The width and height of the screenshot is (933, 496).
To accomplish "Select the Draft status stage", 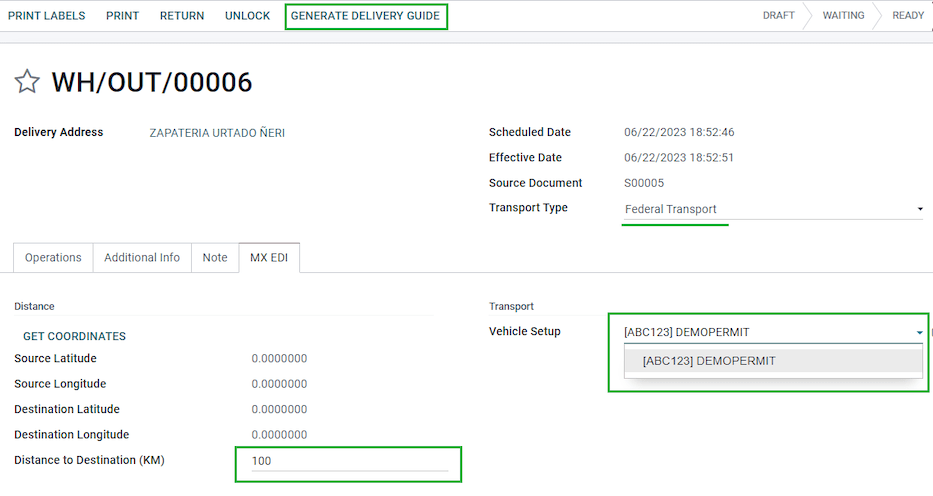I will 778,16.
